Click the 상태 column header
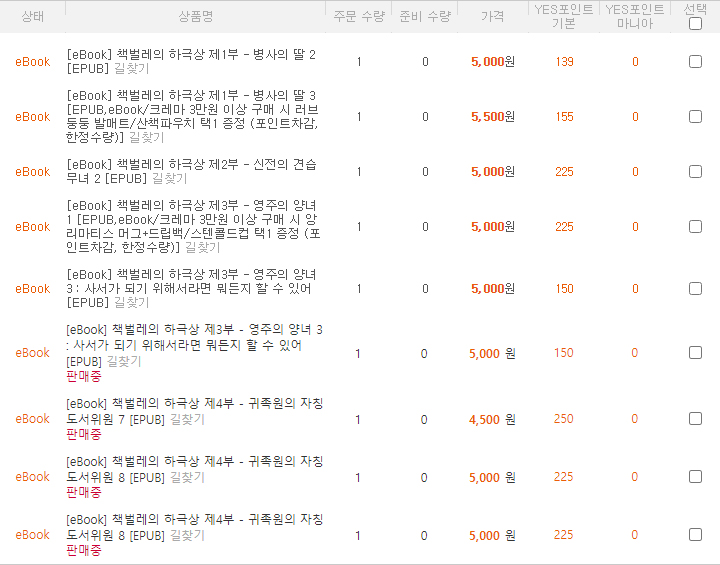This screenshot has height=565, width=720. coord(33,17)
